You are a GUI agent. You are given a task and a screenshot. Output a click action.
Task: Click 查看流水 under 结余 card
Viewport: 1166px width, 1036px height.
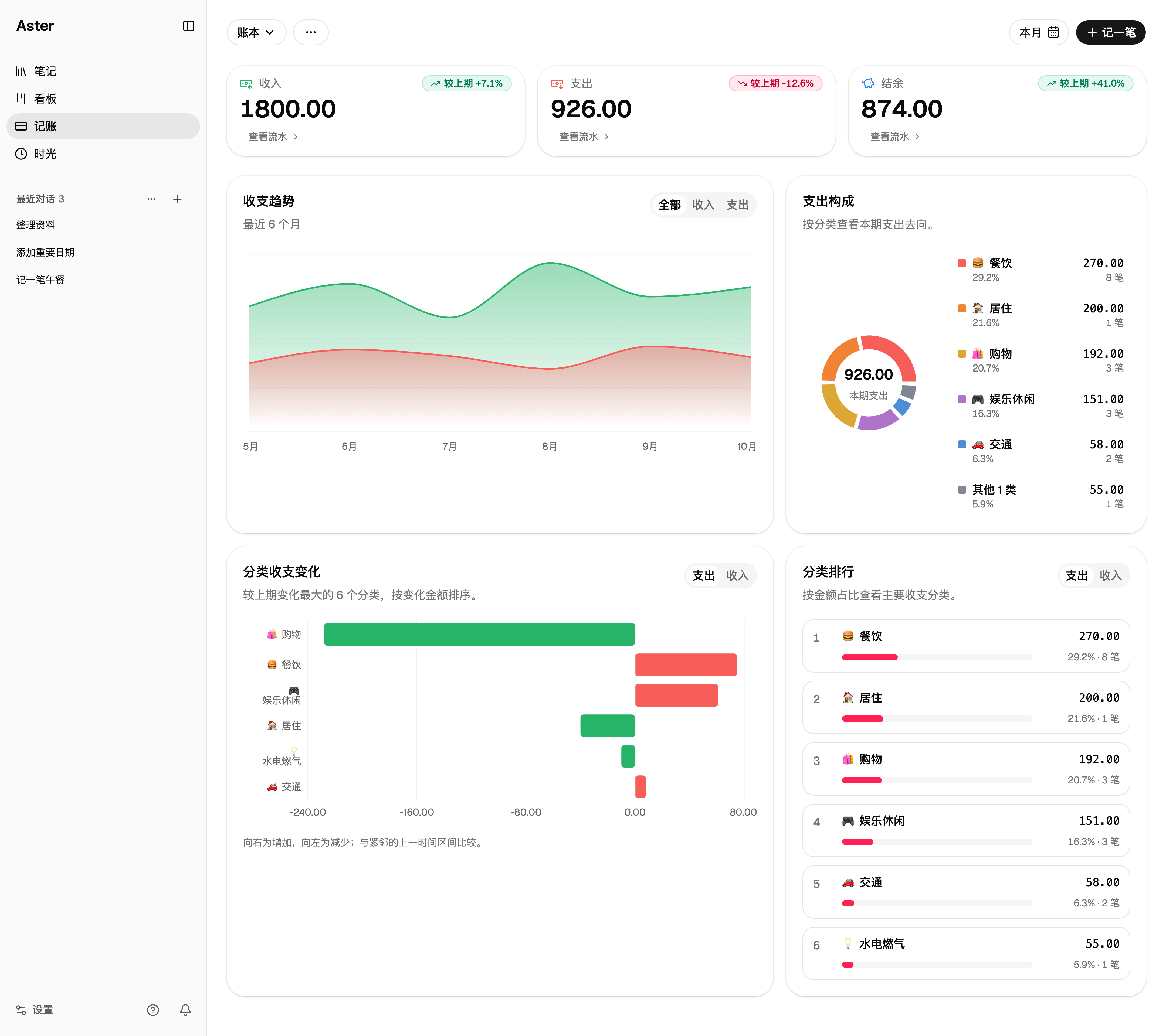(895, 137)
